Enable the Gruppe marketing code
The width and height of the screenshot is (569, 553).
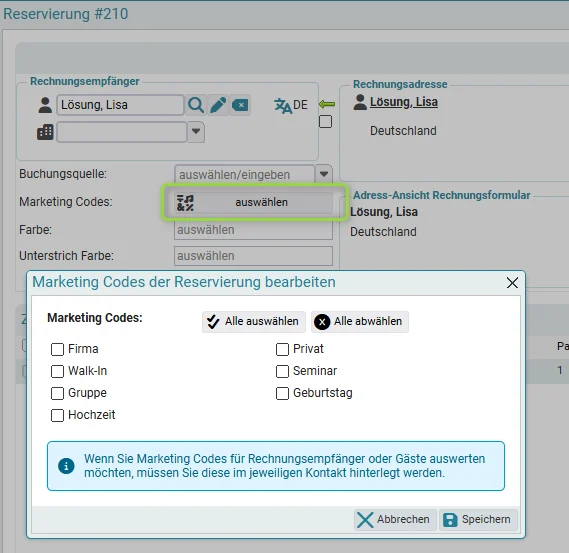(x=57, y=393)
